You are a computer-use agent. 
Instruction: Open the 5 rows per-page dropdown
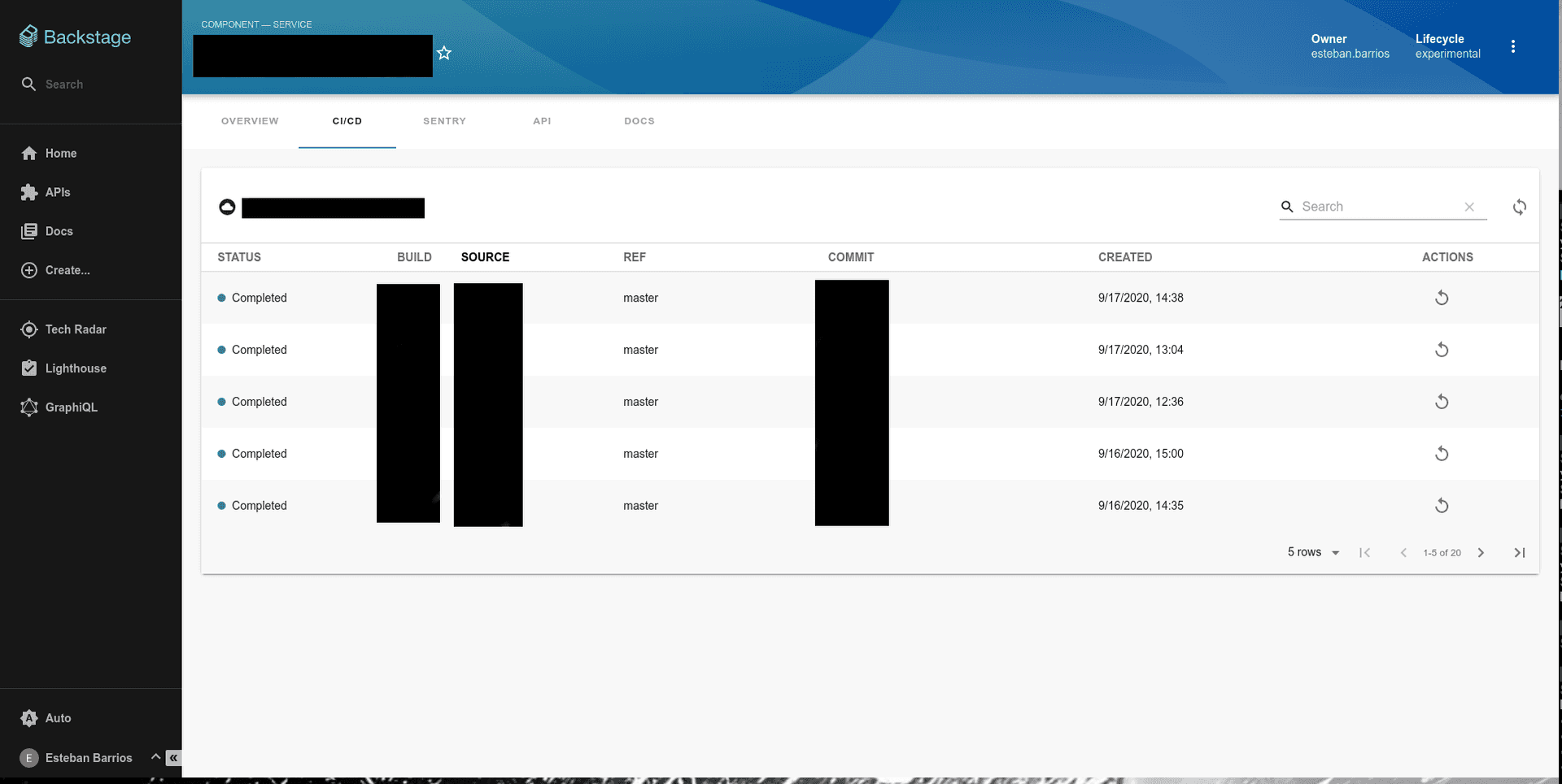tap(1313, 552)
